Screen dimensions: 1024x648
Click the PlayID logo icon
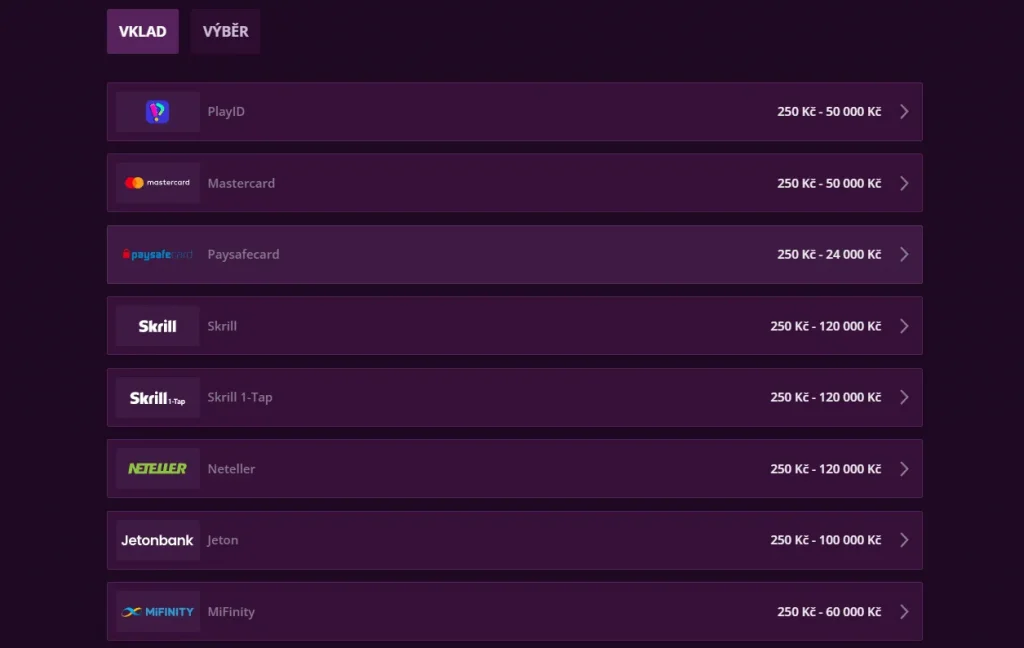click(x=157, y=112)
